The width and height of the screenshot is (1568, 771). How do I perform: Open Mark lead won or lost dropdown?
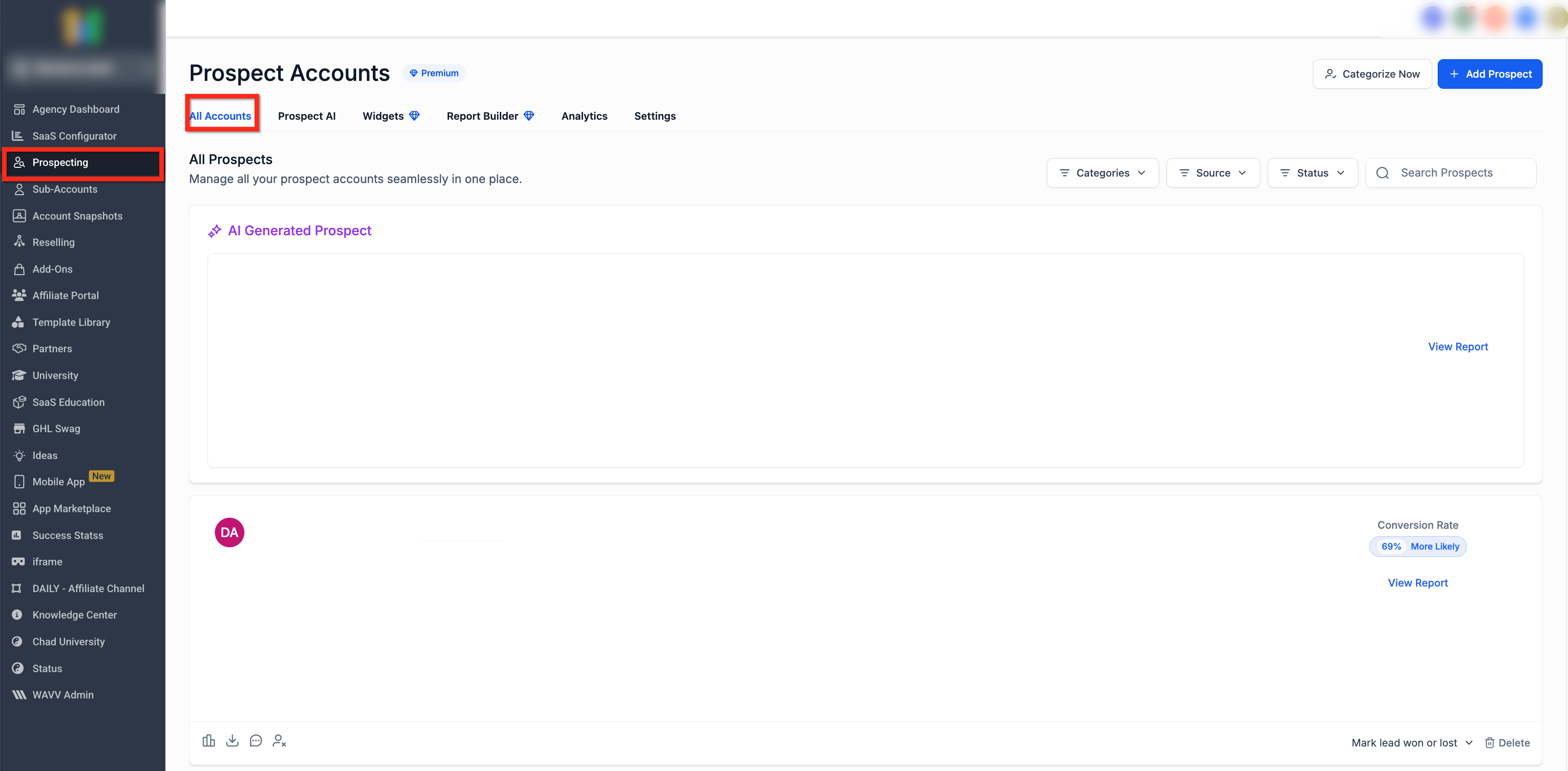click(1411, 742)
